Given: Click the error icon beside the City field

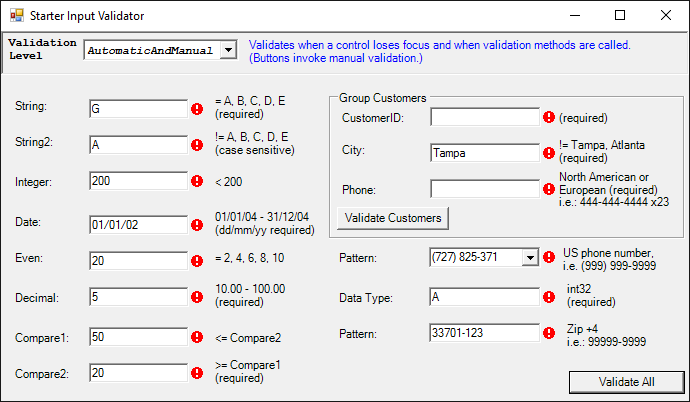Looking at the screenshot, I should tap(549, 153).
